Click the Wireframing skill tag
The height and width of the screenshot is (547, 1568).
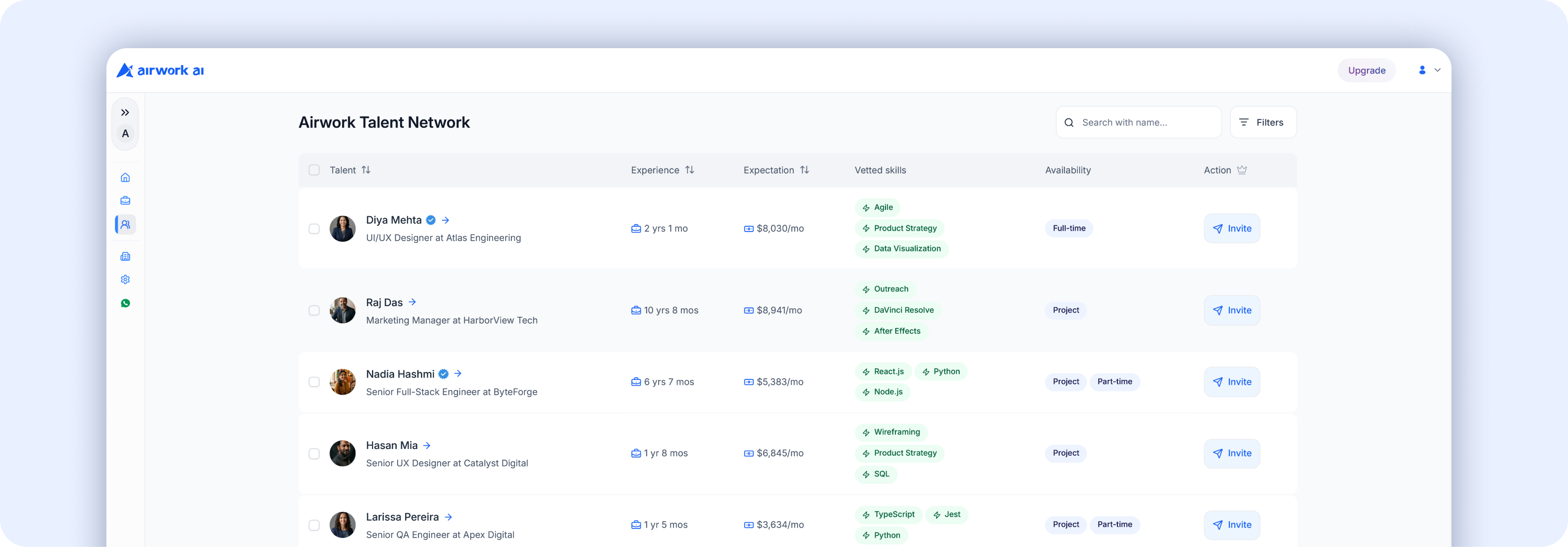pyautogui.click(x=891, y=433)
